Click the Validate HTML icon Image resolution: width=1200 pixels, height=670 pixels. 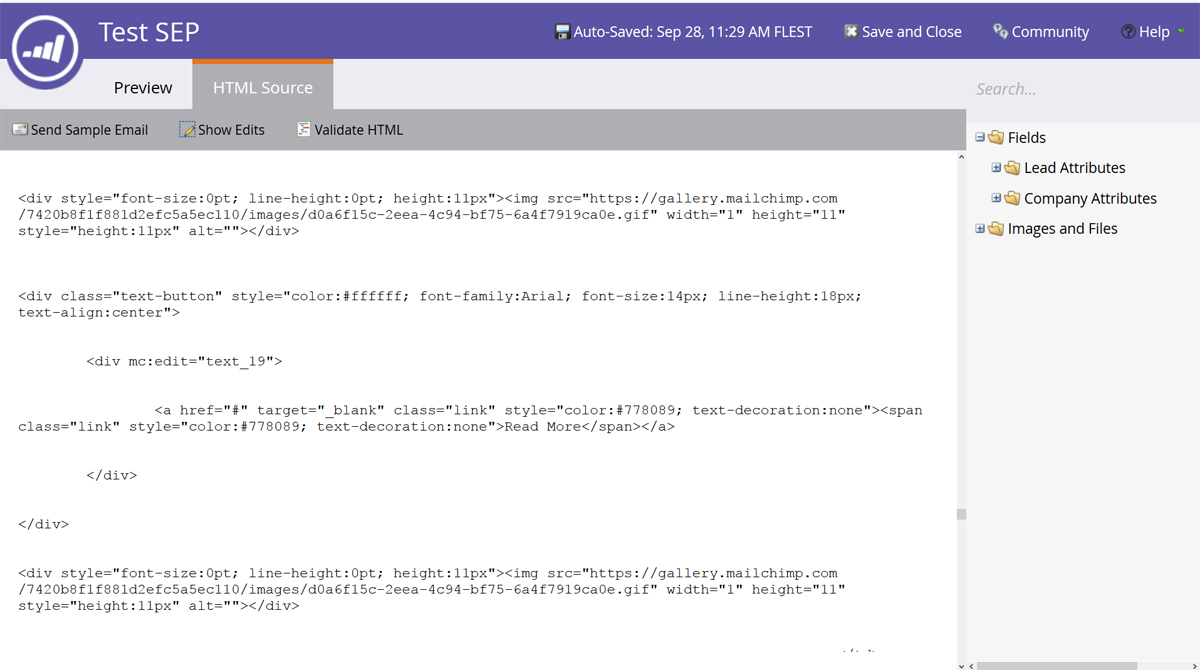pos(303,130)
